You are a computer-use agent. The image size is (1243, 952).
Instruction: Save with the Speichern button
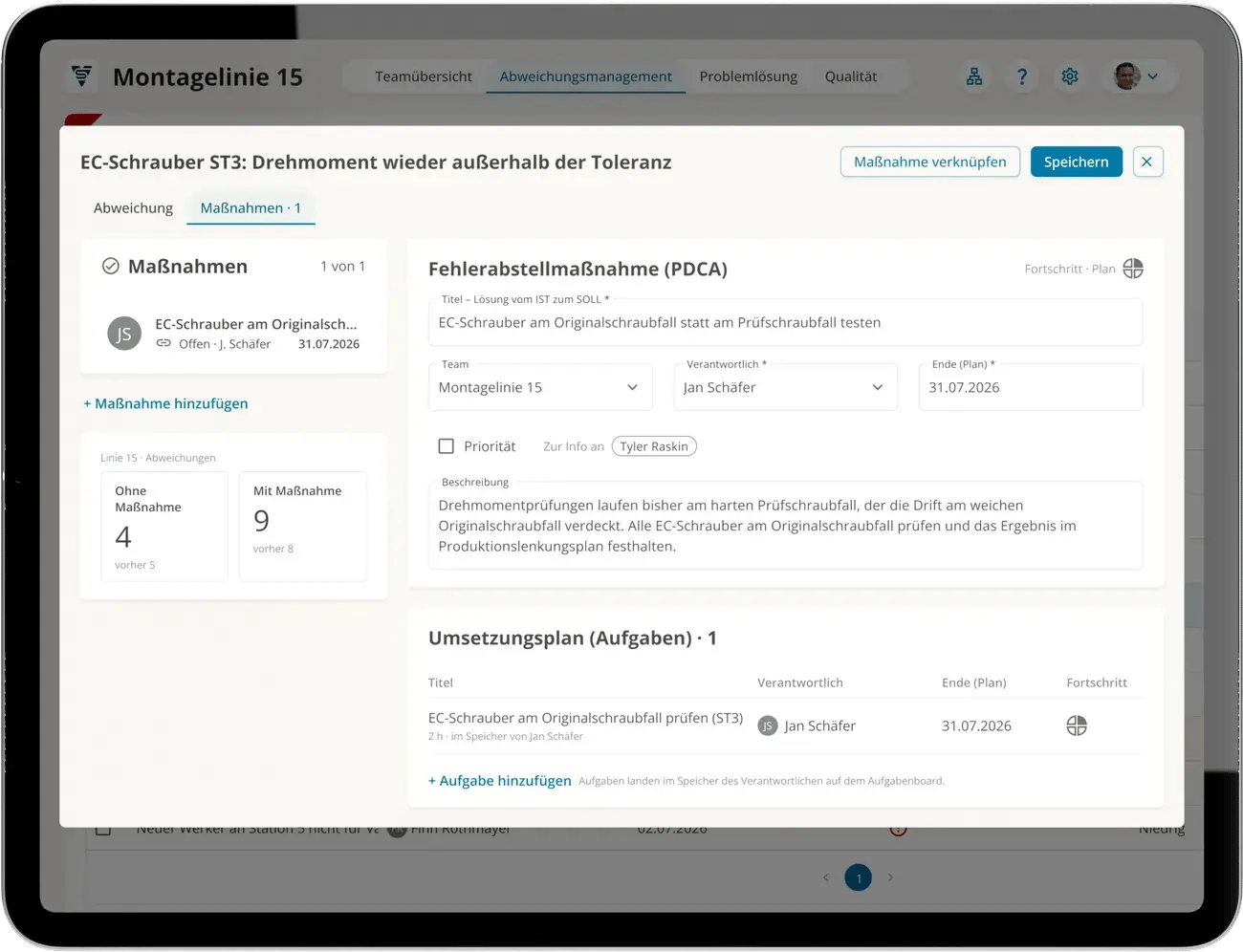(1077, 162)
